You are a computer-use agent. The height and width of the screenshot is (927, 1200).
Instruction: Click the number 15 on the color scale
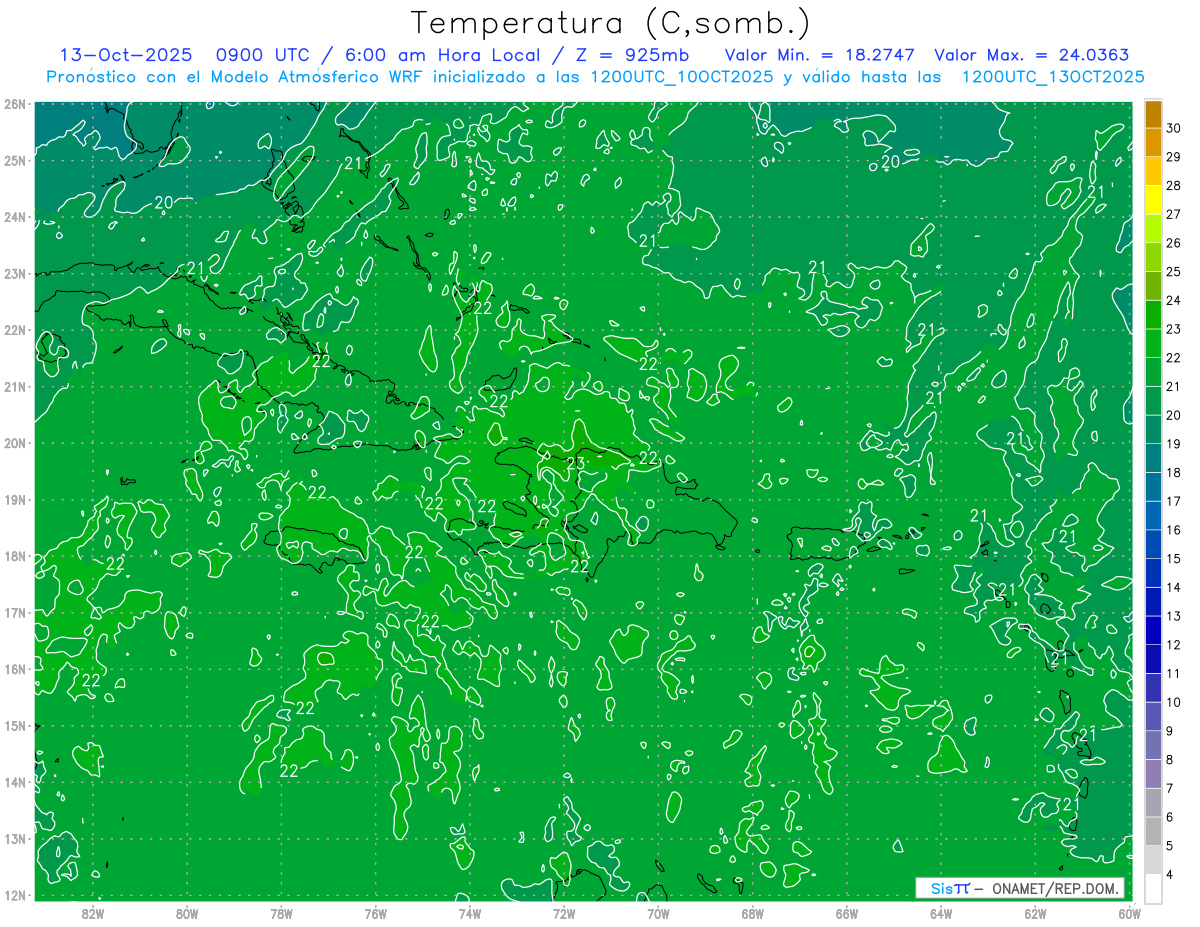1173,558
